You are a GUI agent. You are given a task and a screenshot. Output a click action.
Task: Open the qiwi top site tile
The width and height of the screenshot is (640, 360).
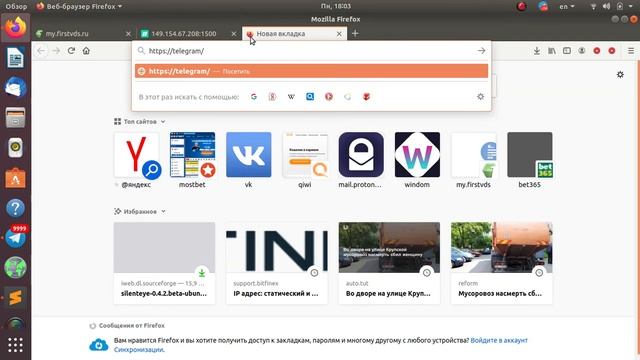(305, 160)
